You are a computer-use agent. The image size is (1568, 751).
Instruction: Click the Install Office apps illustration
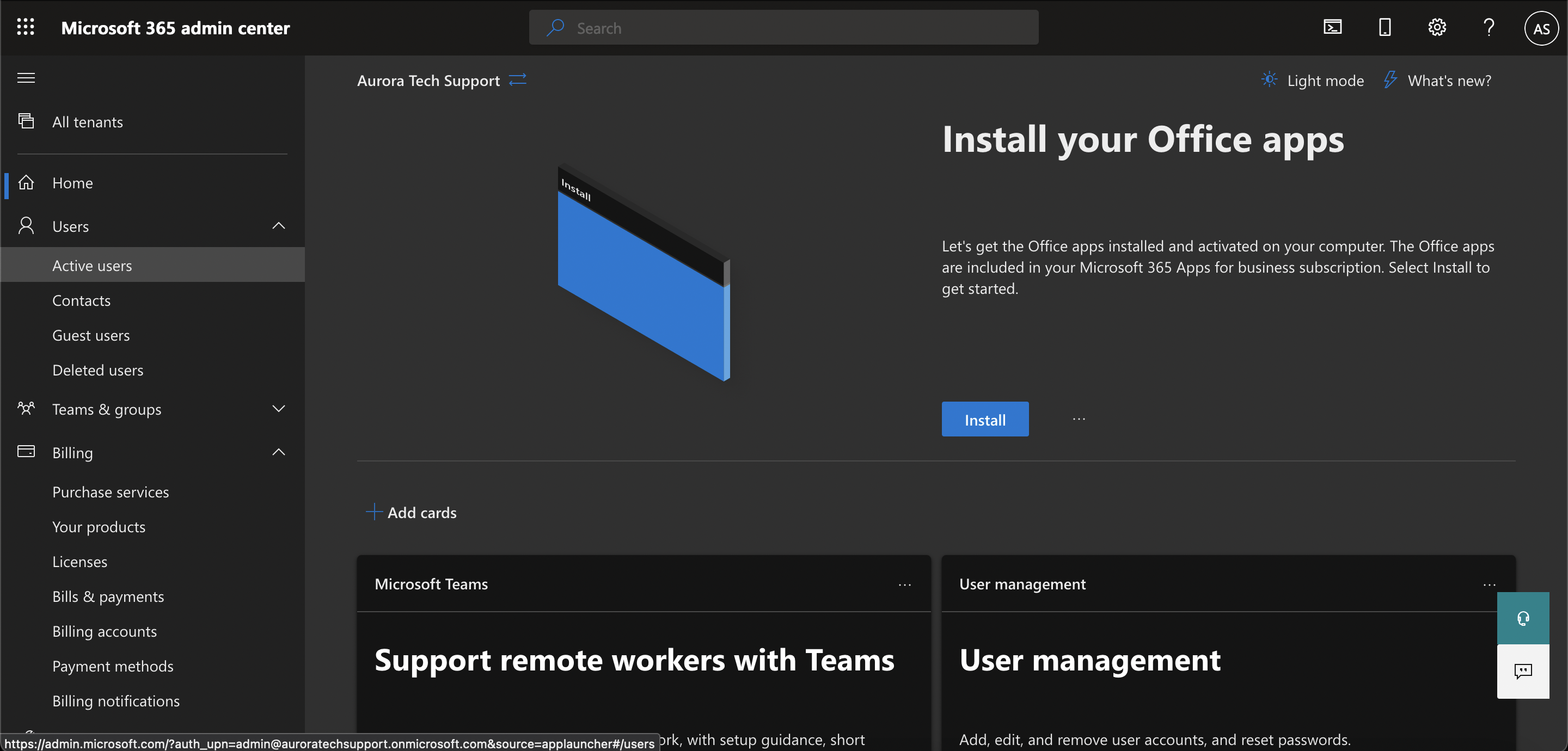point(644,272)
